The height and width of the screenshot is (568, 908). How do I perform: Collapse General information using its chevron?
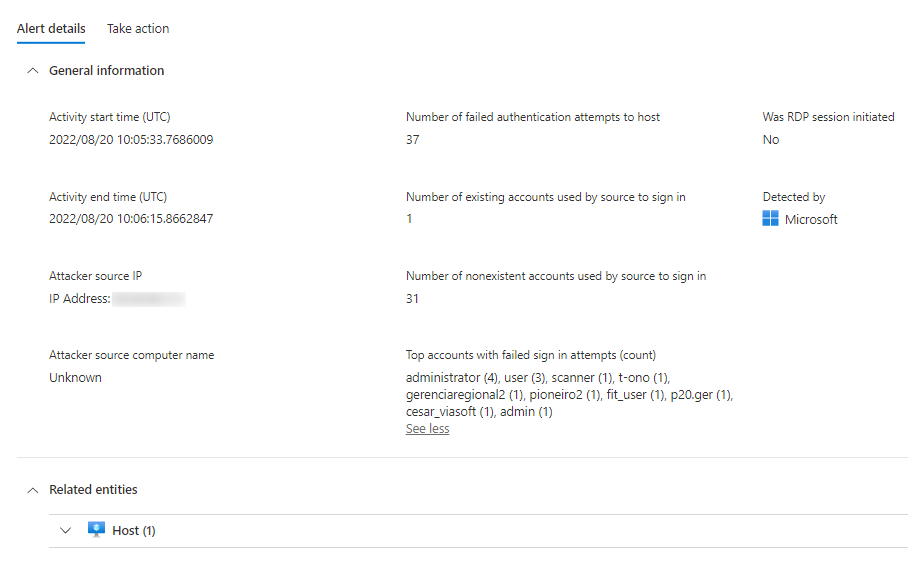coord(32,71)
